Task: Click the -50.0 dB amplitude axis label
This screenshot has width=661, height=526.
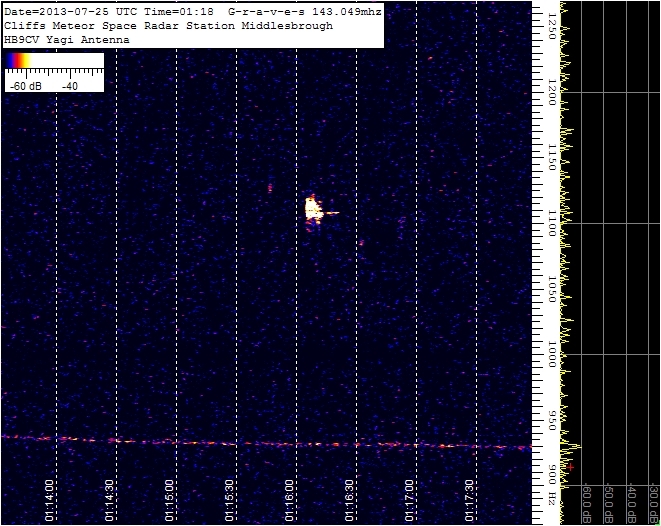Action: (609, 505)
